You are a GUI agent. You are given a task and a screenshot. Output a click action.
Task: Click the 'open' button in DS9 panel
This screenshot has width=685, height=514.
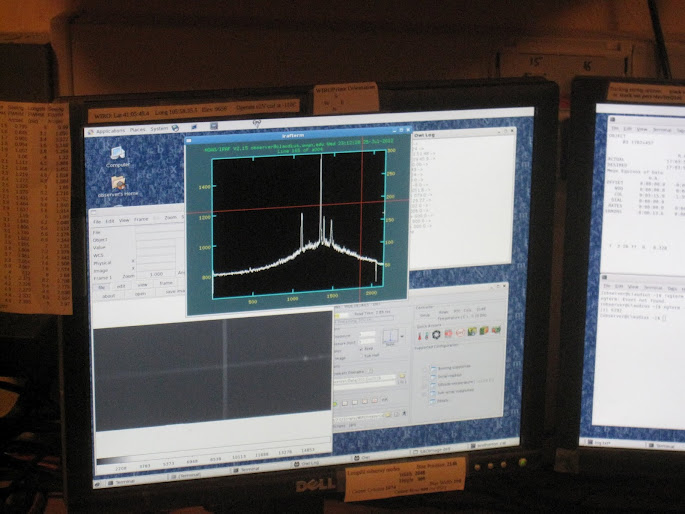pos(140,294)
